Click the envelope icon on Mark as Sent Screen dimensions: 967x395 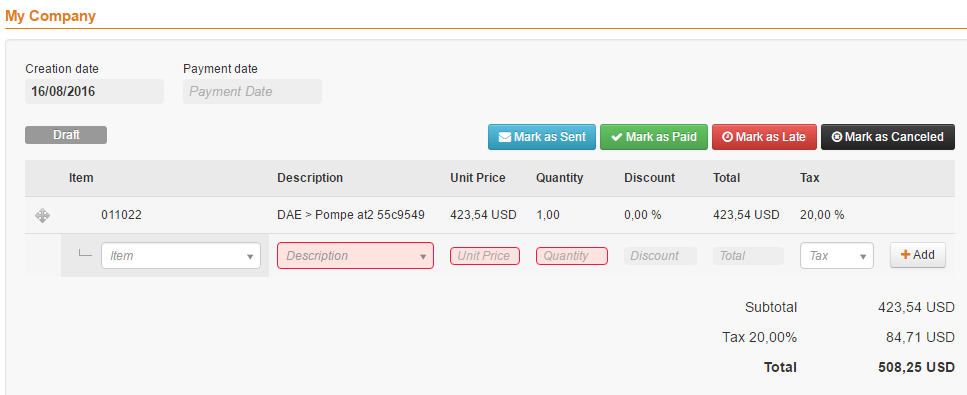click(x=504, y=137)
